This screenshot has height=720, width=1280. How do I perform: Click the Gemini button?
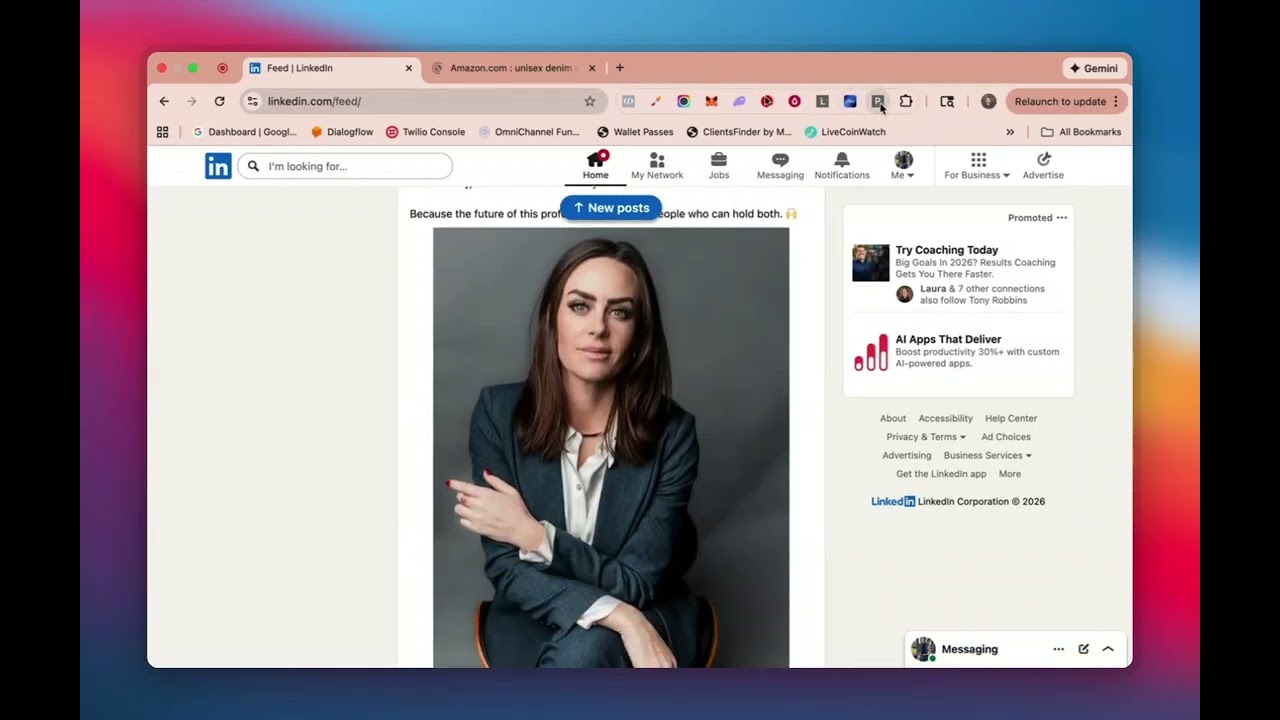(1094, 68)
